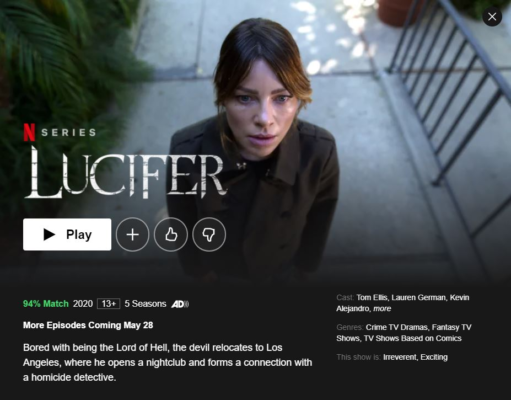Select the Irreverent tag
Viewport: 511px width, 400px height.
400,357
